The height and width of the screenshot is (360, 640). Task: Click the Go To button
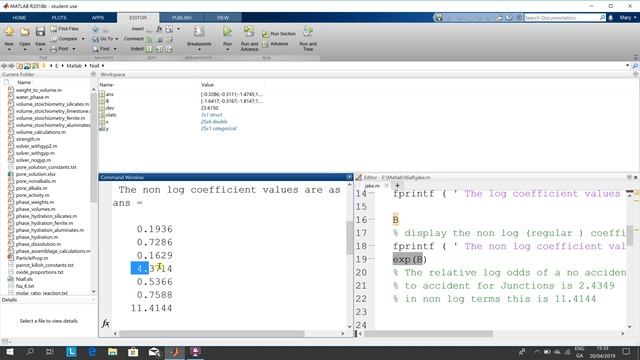(103, 39)
